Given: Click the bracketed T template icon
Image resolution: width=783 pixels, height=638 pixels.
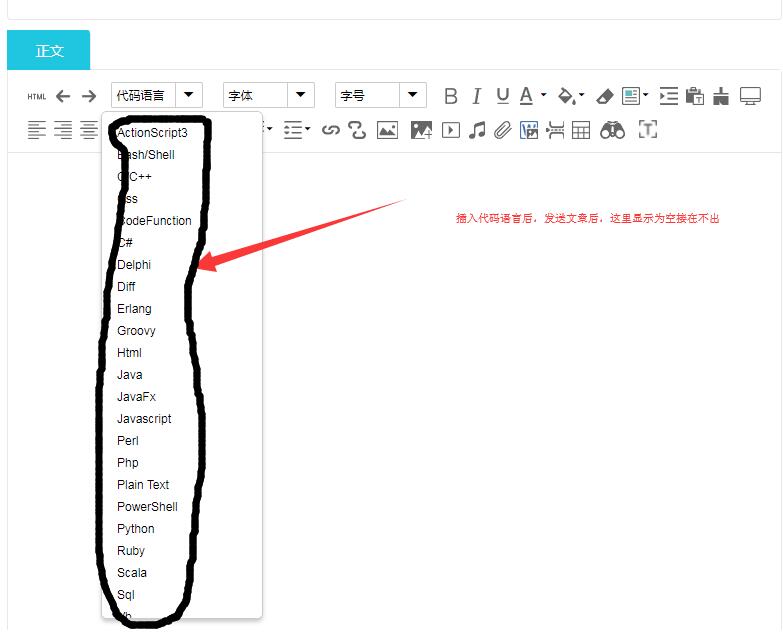Looking at the screenshot, I should (x=648, y=130).
